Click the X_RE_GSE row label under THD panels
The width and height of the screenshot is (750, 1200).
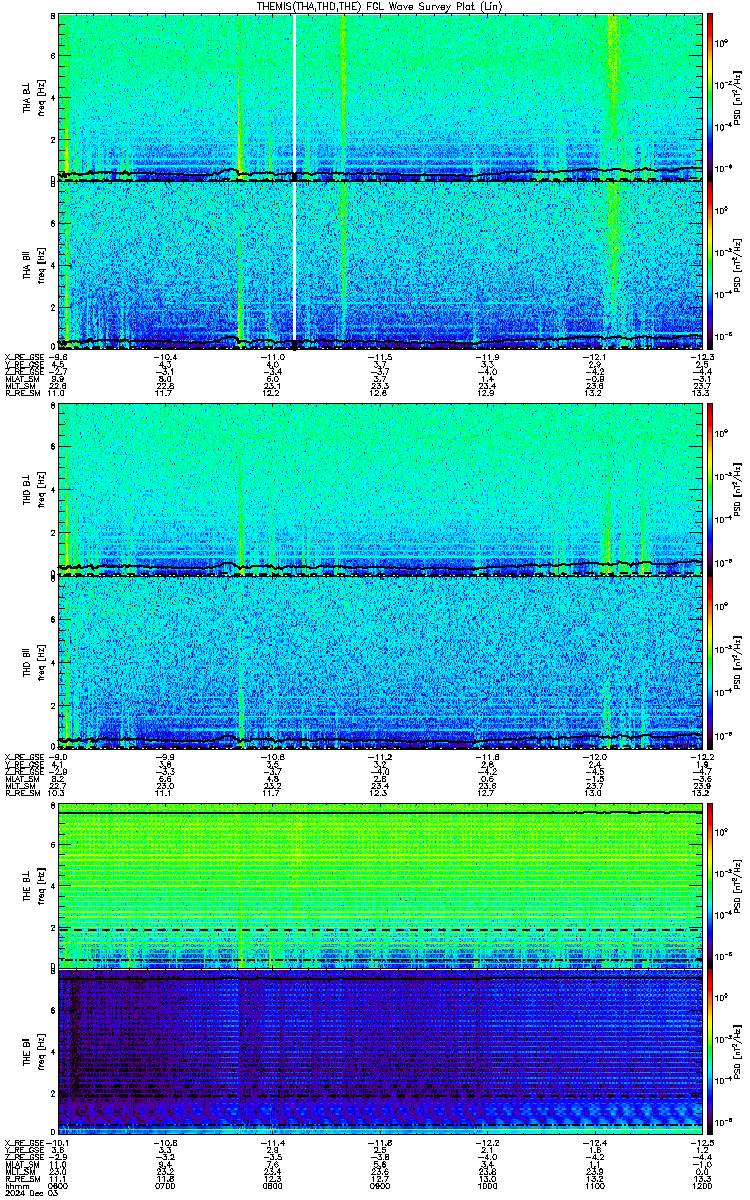pos(23,757)
